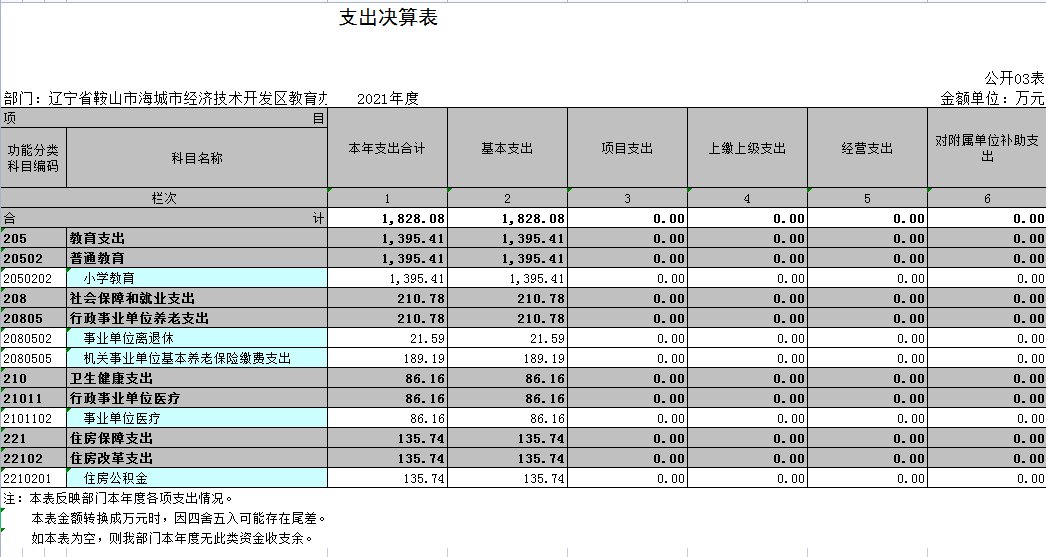1046x557 pixels.
Task: Click the 住房保障支出 cell
Action: [197, 438]
